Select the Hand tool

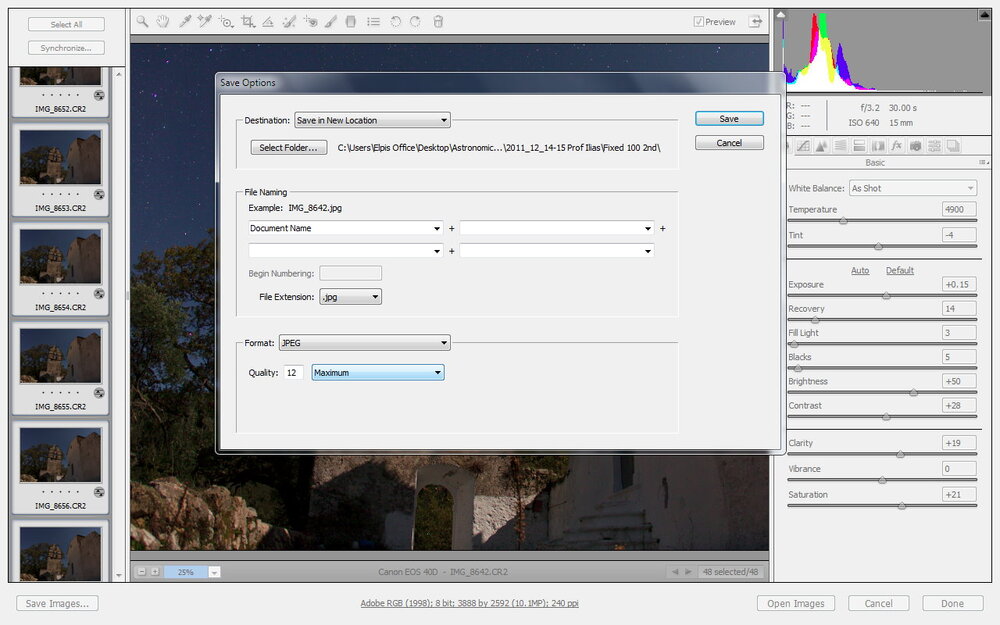[163, 21]
